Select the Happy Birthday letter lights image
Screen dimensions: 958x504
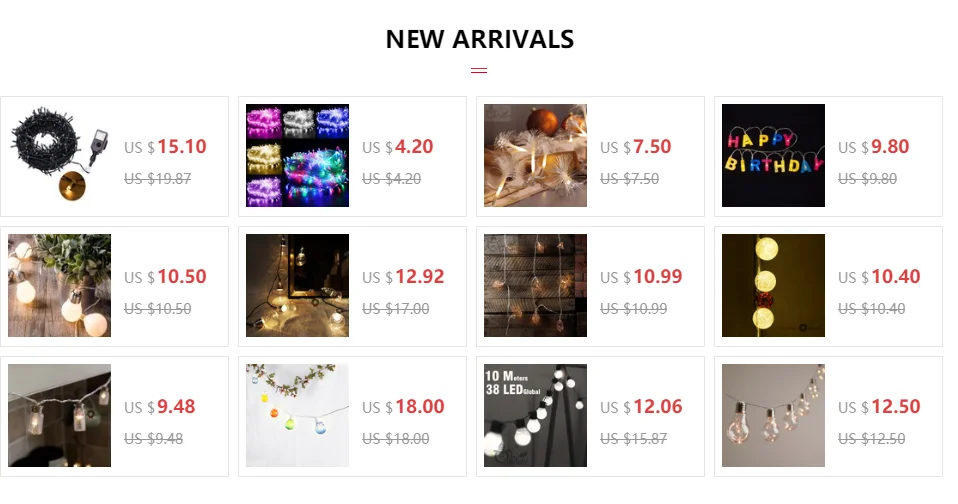pos(773,155)
